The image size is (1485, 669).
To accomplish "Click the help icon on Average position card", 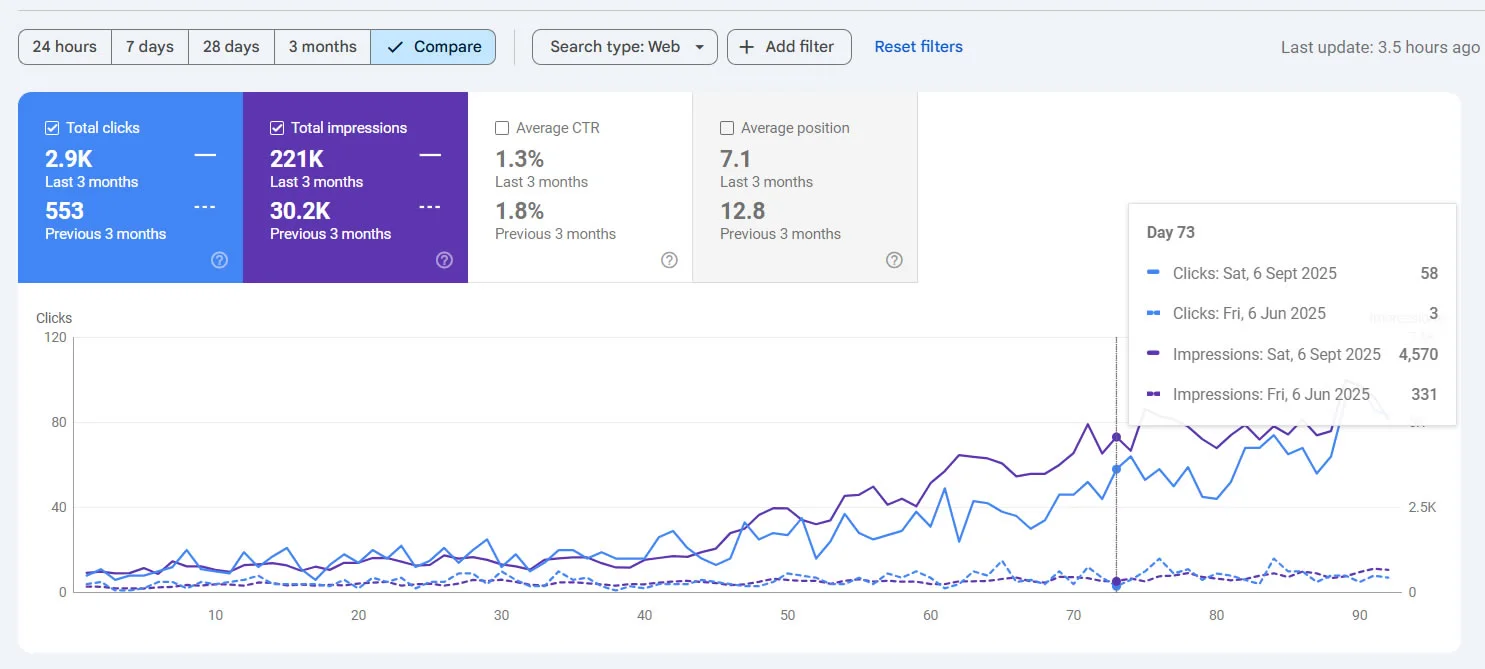I will (x=894, y=260).
